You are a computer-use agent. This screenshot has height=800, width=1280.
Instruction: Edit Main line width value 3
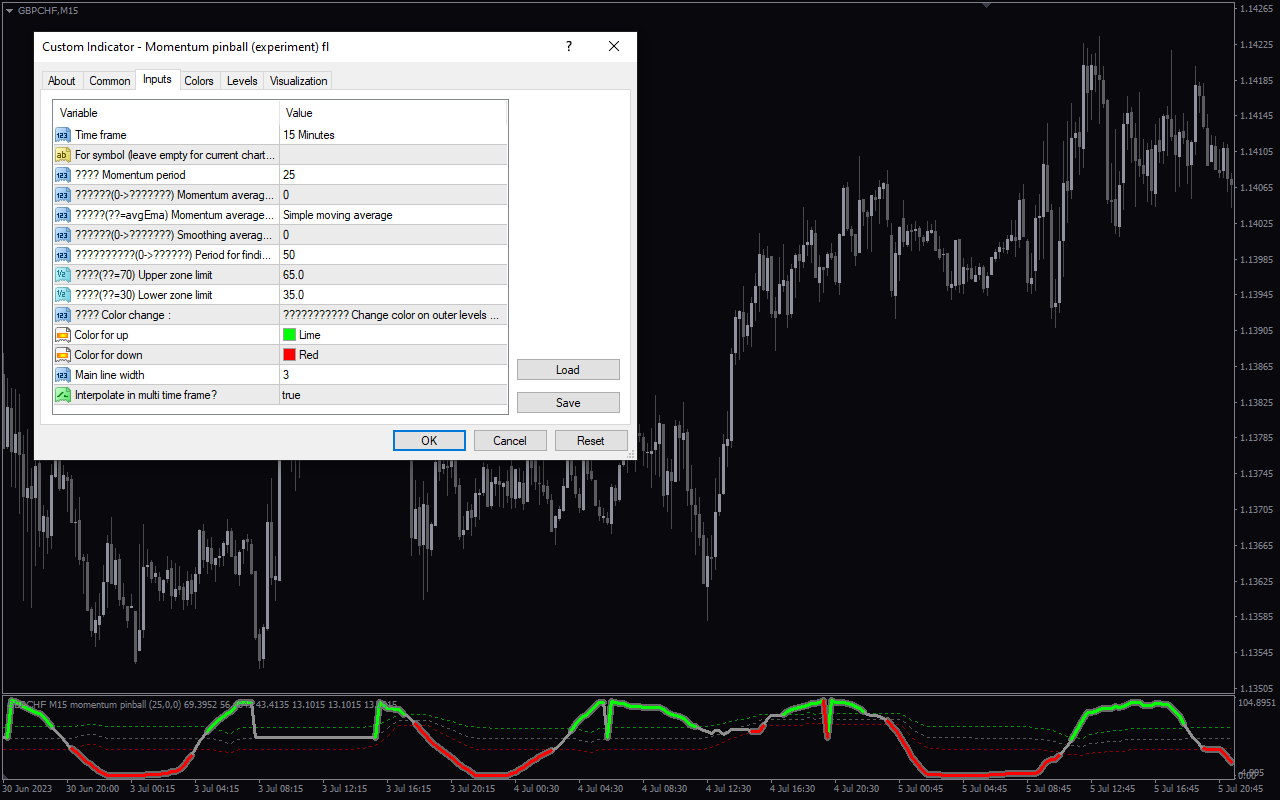pos(393,375)
